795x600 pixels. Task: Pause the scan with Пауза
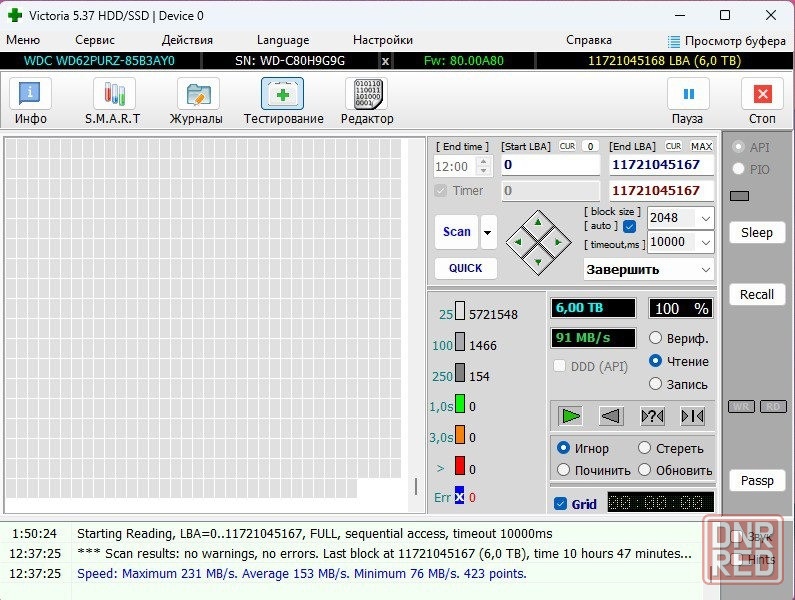[x=688, y=101]
